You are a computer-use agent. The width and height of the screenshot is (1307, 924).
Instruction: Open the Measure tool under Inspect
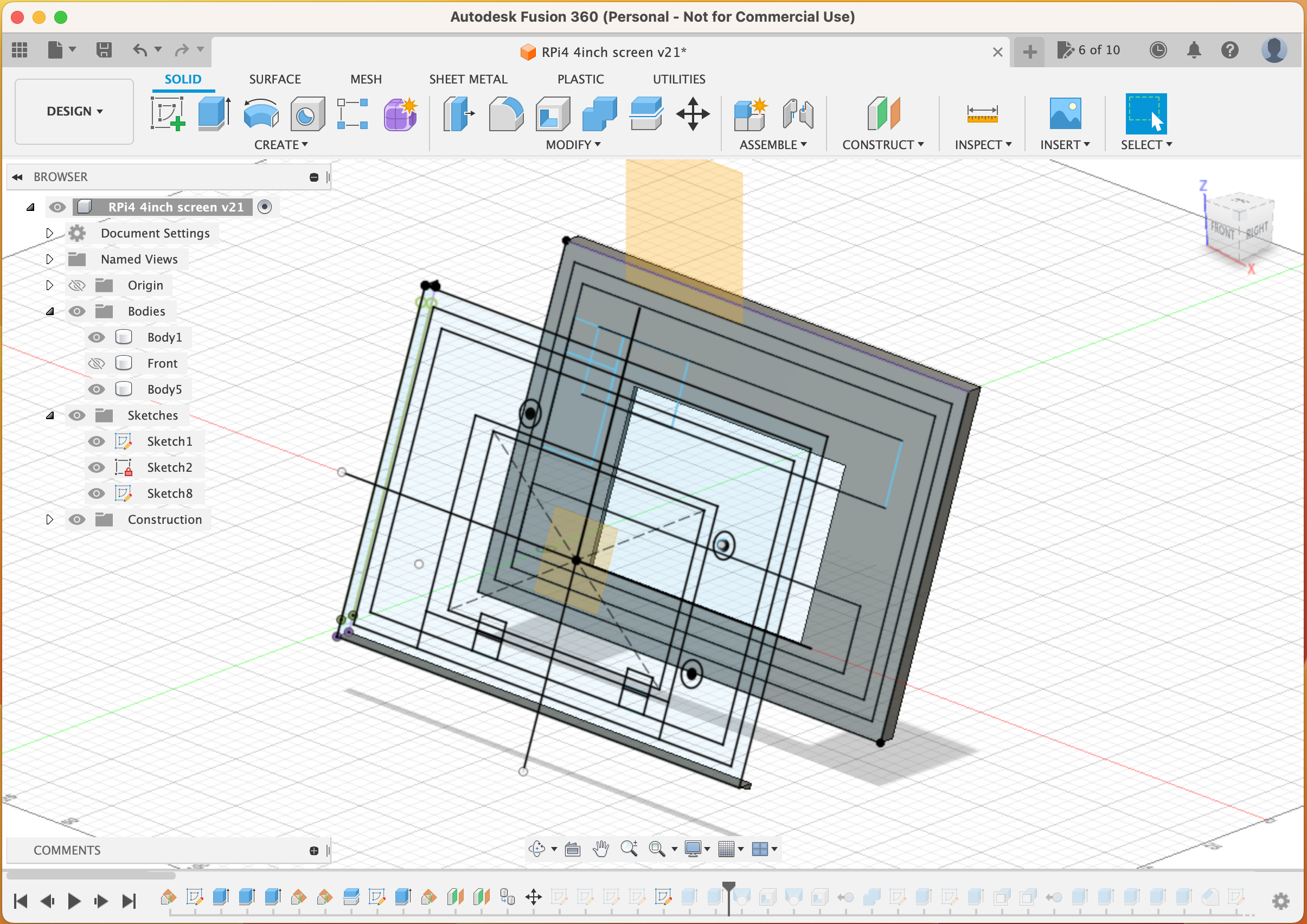coord(983,114)
